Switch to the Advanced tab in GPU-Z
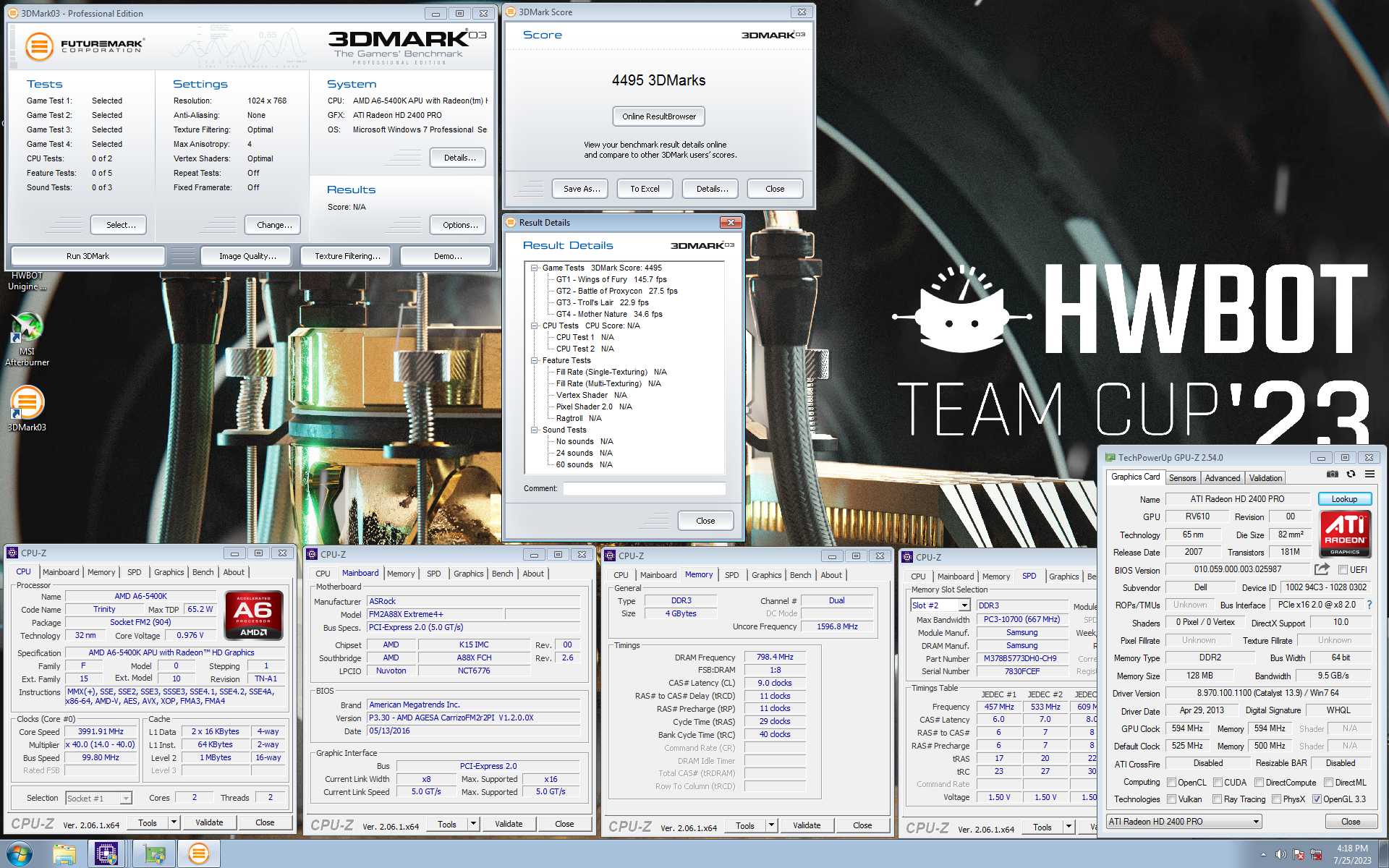Viewport: 1389px width, 868px height. 1223,477
